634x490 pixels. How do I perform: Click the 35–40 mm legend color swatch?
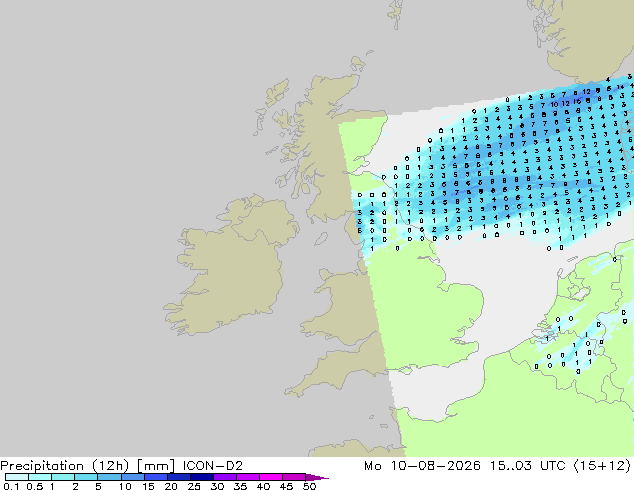point(247,477)
